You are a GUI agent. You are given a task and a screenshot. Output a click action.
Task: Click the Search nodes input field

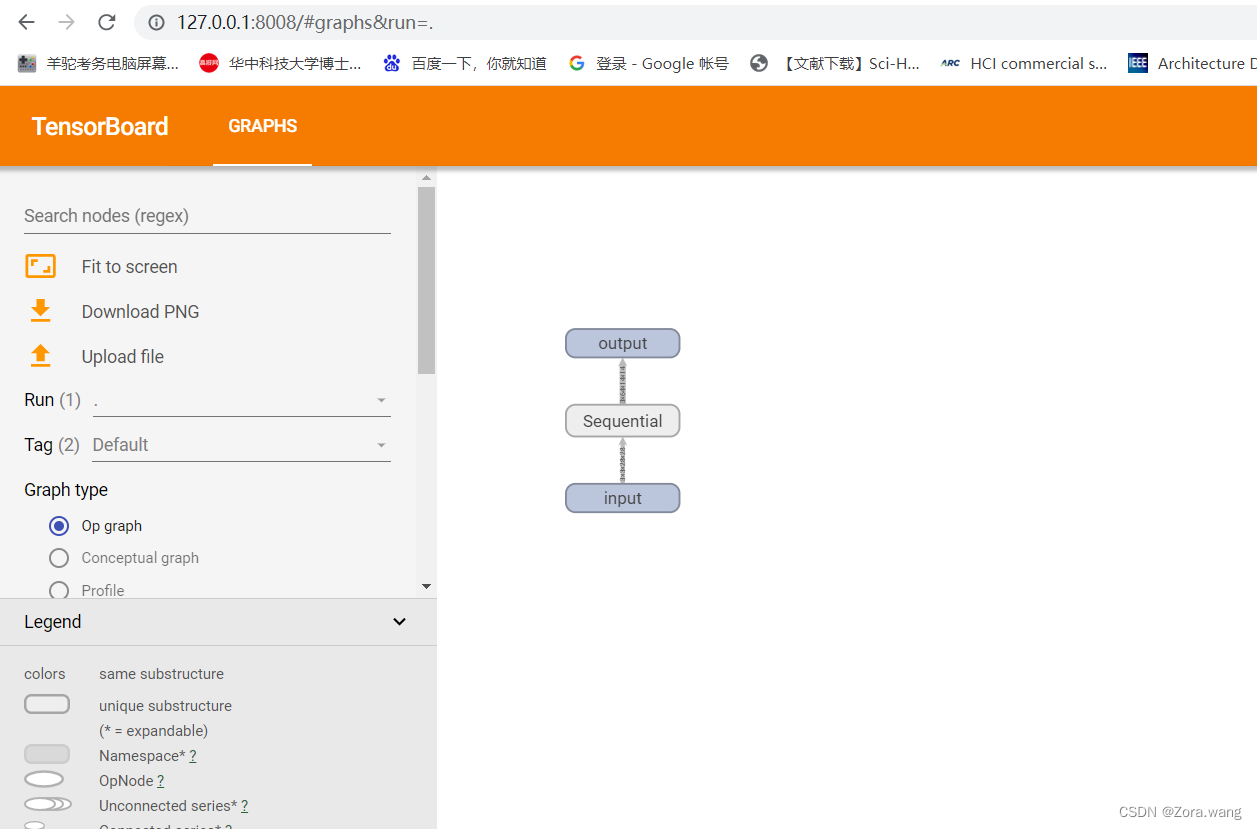(x=150, y=216)
